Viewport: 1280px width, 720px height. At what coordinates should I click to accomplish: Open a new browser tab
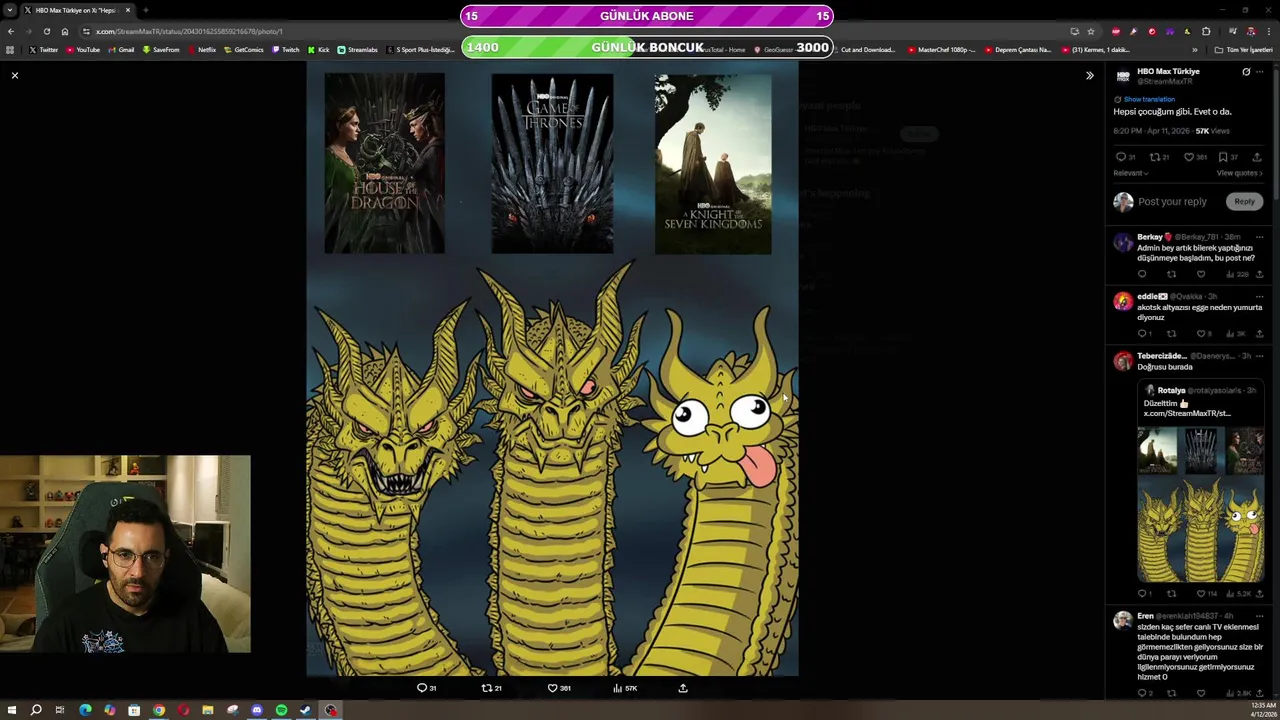[145, 10]
